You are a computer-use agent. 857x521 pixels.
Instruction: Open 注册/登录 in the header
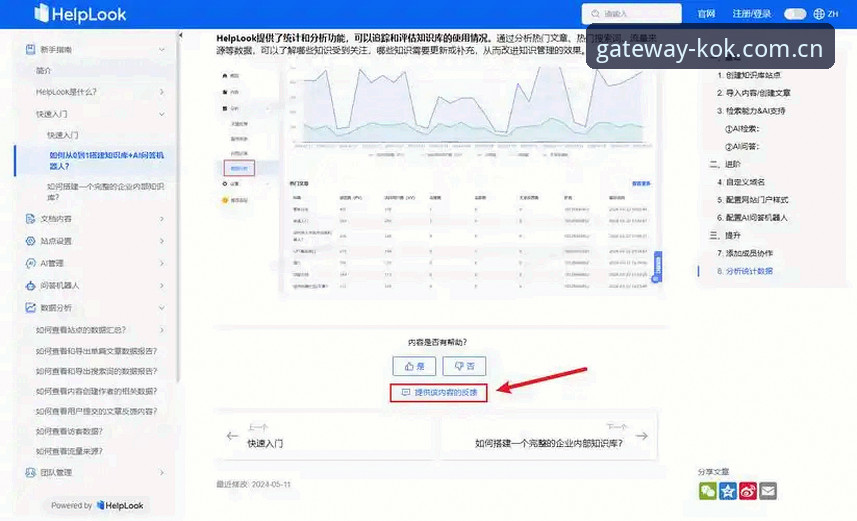(x=752, y=14)
